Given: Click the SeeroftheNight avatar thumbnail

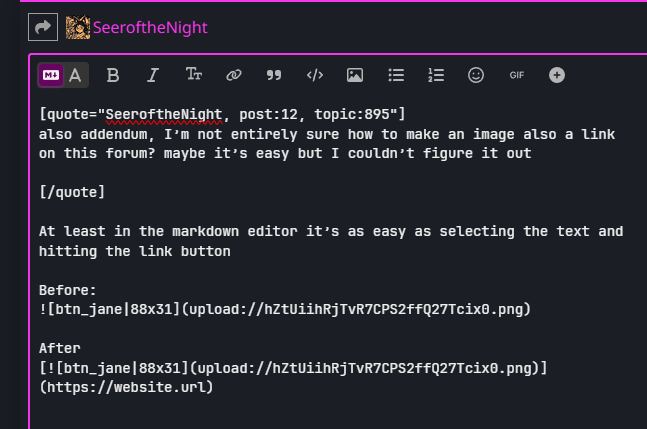Looking at the screenshot, I should coord(77,27).
